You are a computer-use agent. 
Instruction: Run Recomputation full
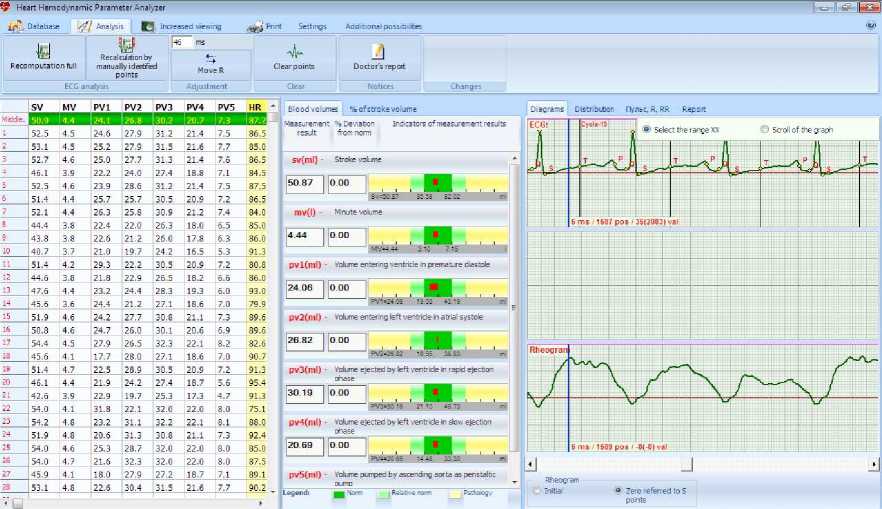pos(43,57)
